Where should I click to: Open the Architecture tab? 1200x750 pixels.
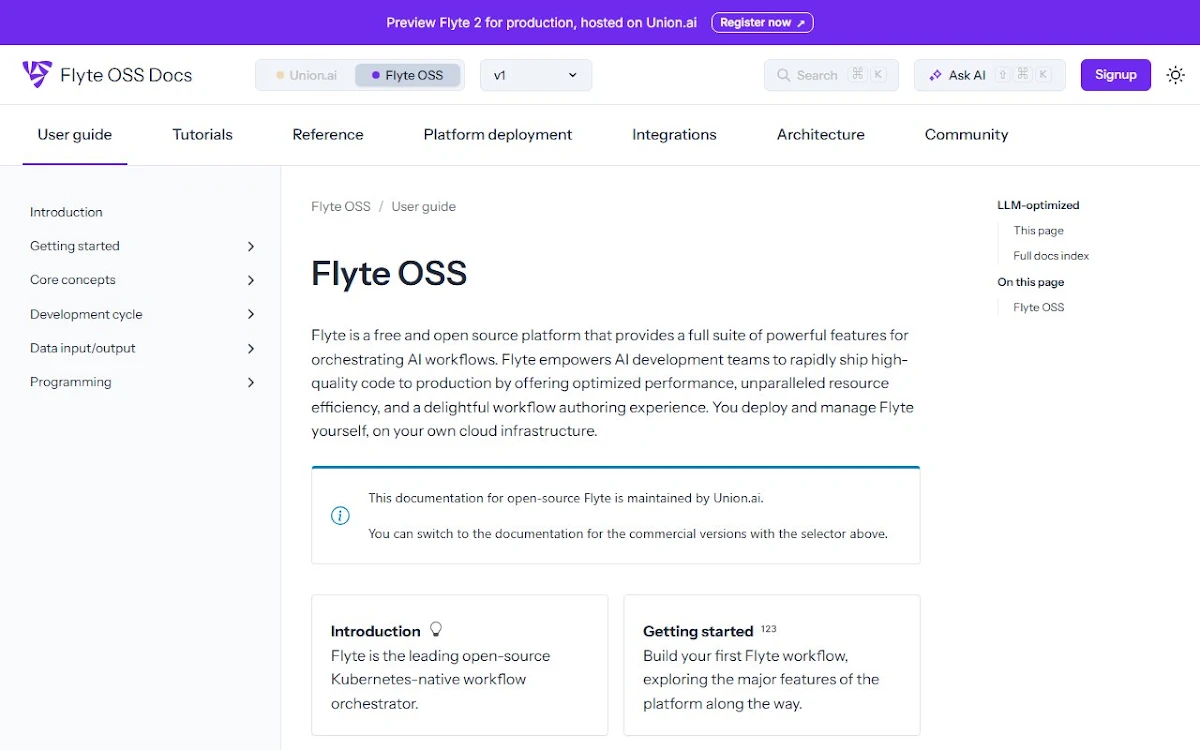pos(821,134)
